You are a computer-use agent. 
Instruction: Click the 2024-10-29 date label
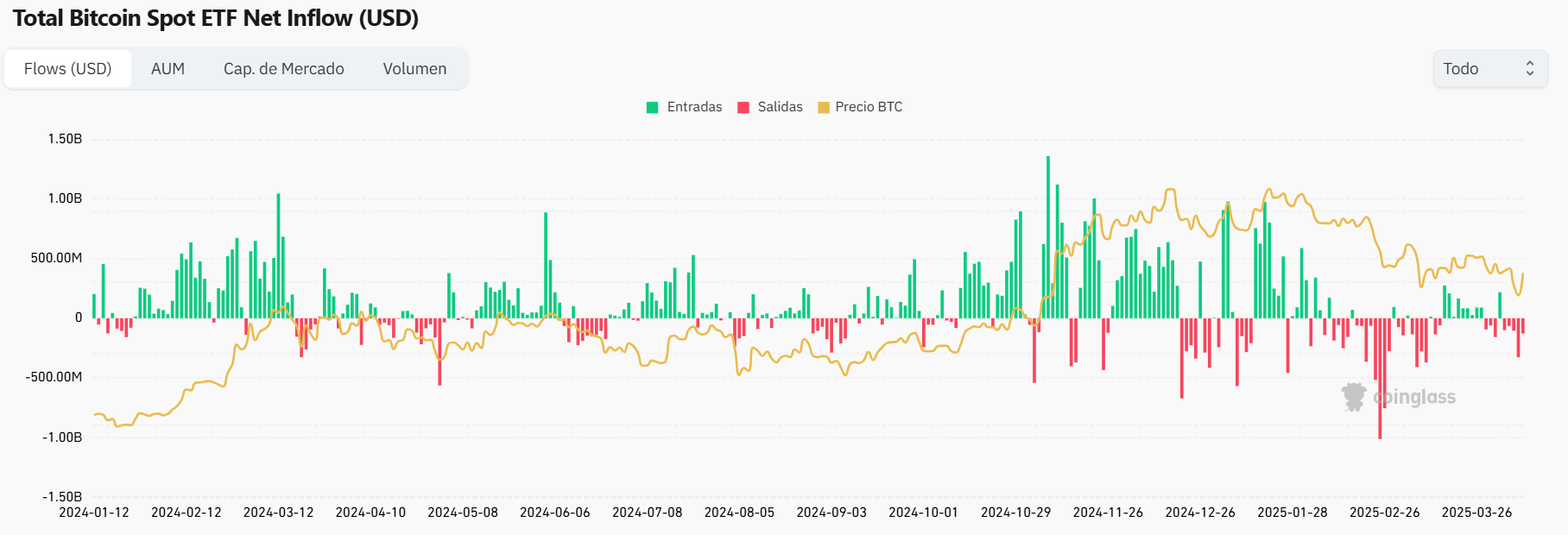[x=1016, y=513]
